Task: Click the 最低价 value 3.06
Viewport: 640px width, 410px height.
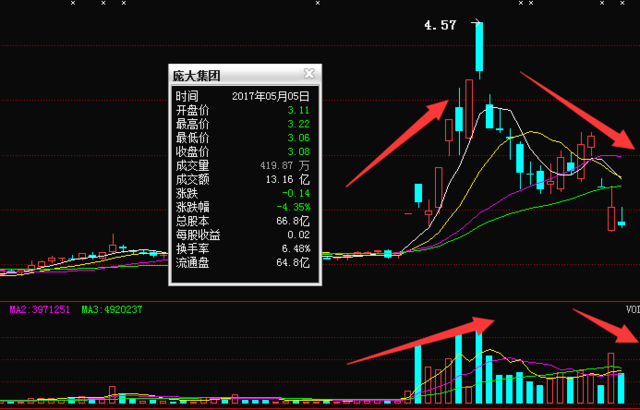Action: pos(298,138)
